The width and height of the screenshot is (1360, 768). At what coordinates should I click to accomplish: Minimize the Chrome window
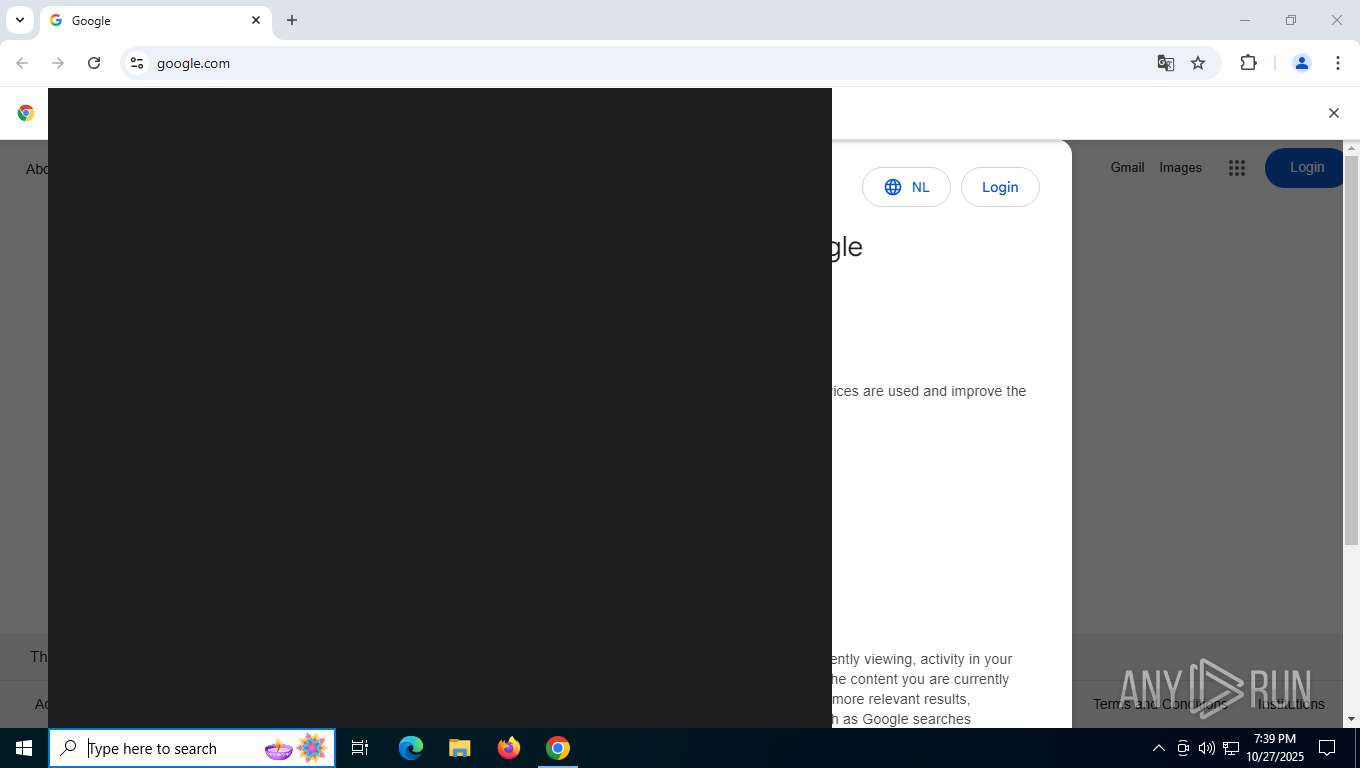click(1245, 20)
